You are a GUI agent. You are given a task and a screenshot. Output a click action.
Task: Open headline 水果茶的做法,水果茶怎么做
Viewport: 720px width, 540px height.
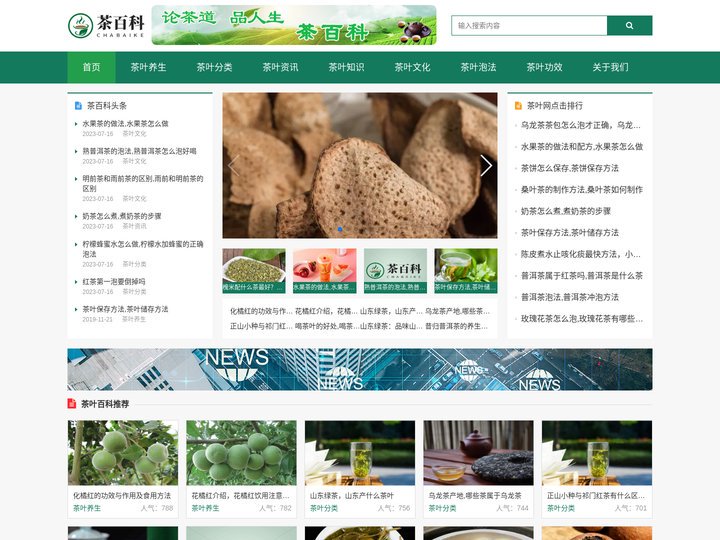(125, 124)
